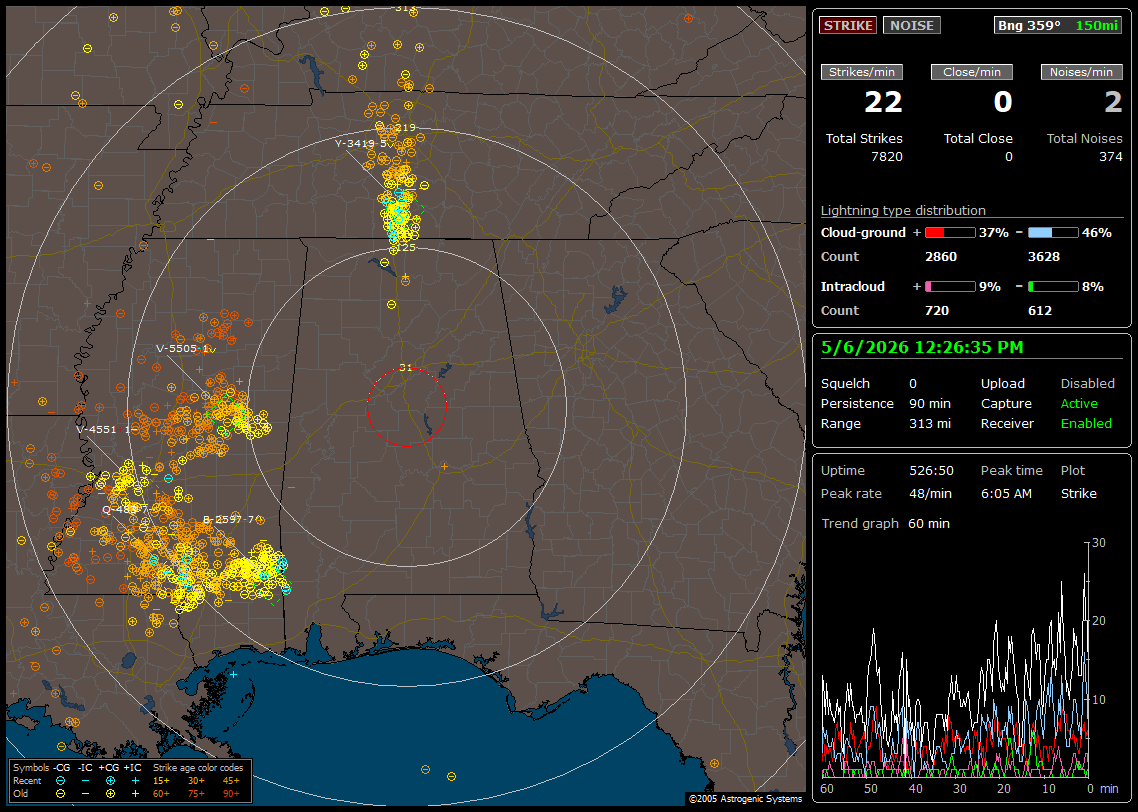This screenshot has width=1138, height=812.
Task: Click the Strikes/min label button
Action: click(x=861, y=72)
